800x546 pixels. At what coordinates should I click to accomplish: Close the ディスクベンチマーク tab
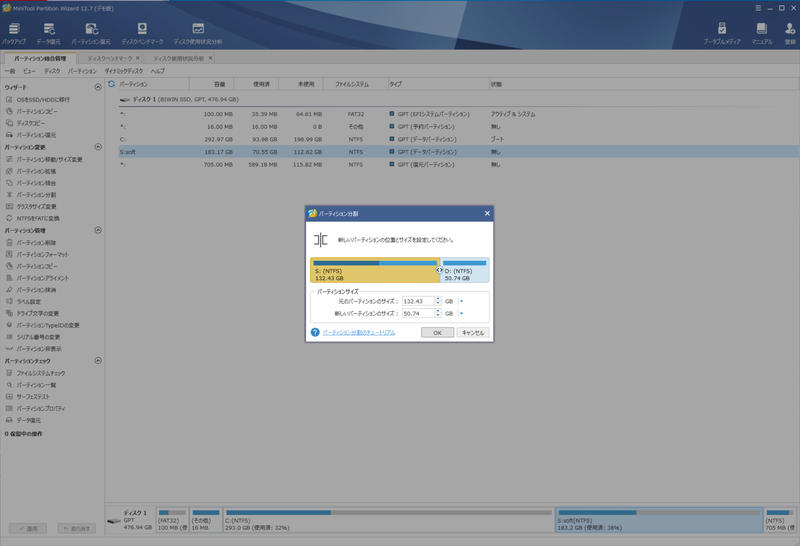pyautogui.click(x=138, y=58)
